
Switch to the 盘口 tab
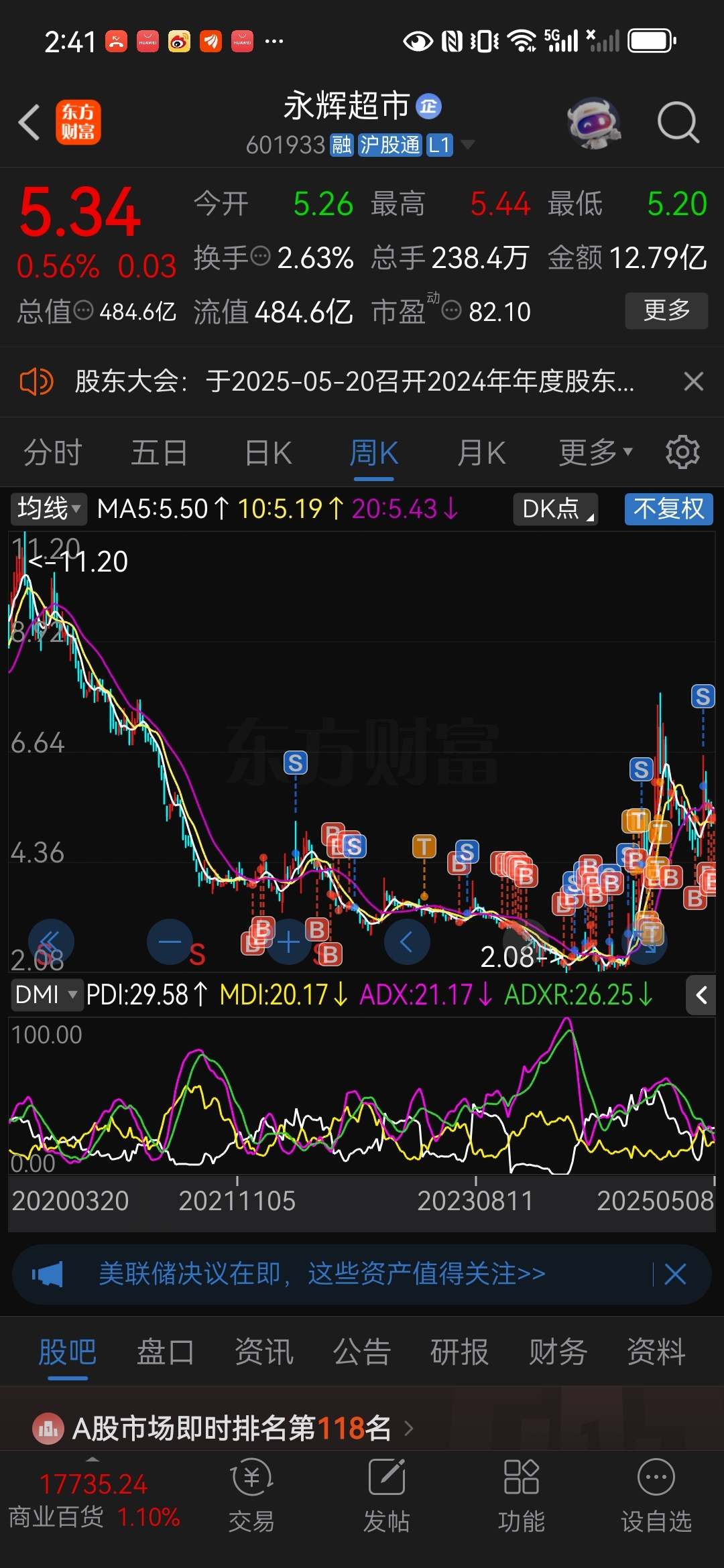coord(165,1352)
